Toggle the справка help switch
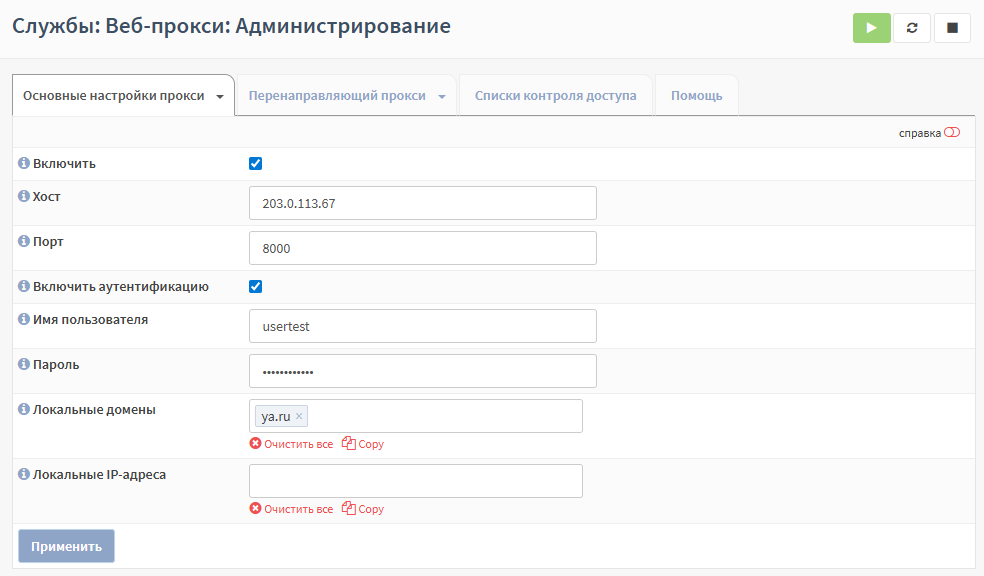984x576 pixels. [x=951, y=133]
